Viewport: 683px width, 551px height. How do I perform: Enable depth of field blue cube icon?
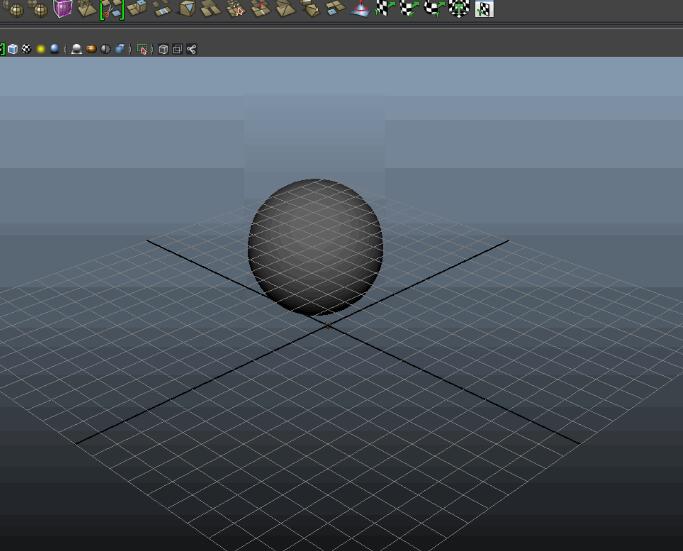coord(120,48)
